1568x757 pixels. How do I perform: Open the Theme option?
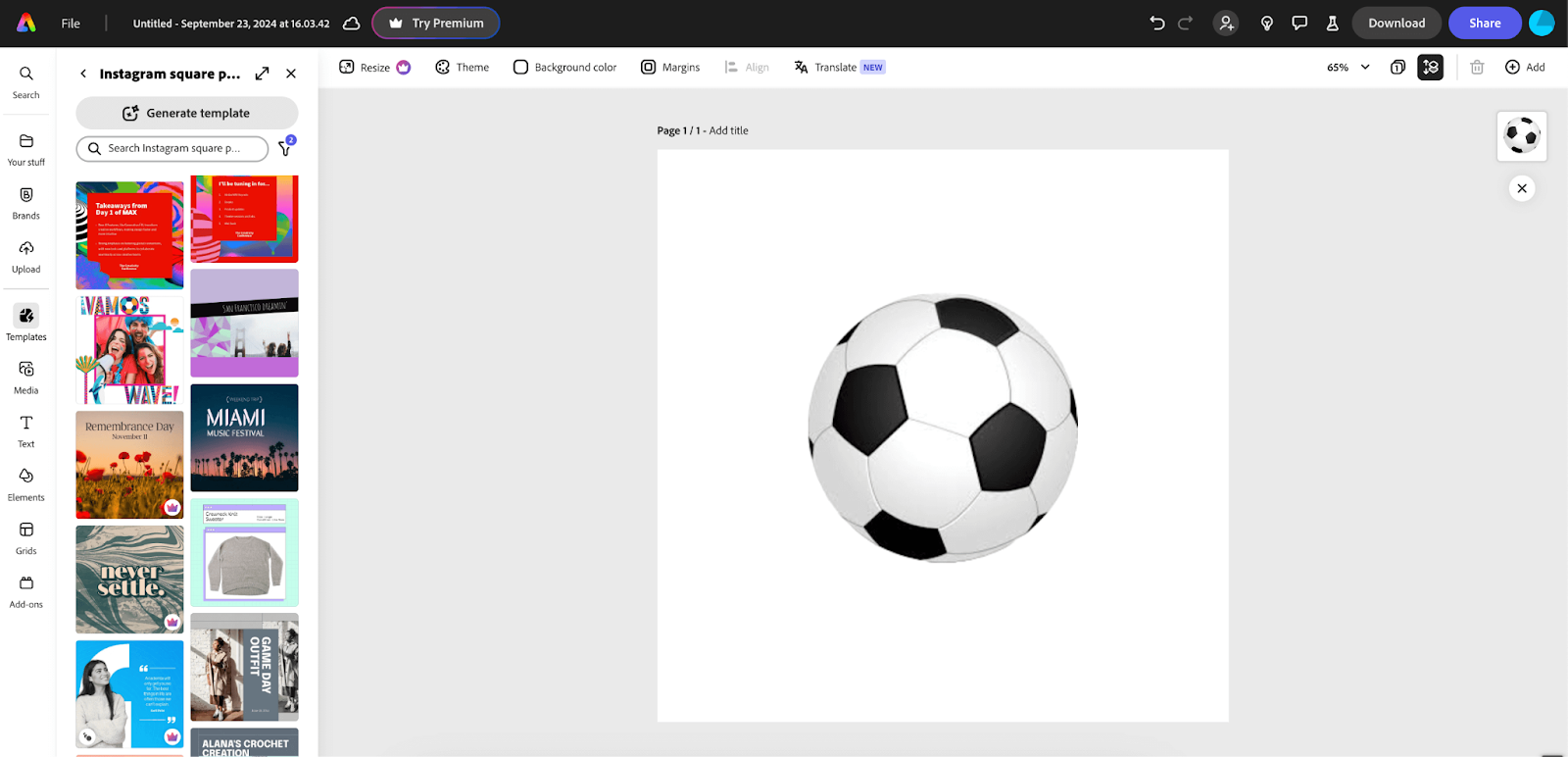(462, 68)
